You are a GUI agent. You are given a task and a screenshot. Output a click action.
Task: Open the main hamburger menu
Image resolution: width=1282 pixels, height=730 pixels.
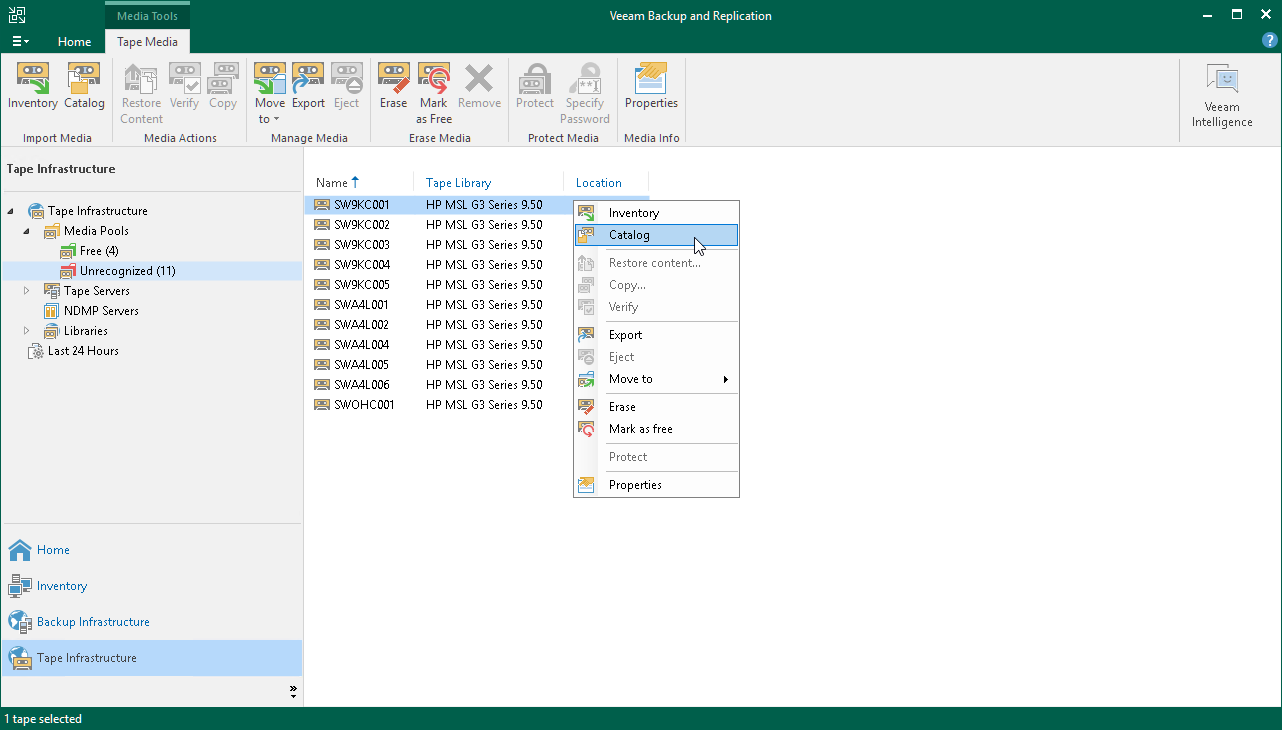(20, 42)
